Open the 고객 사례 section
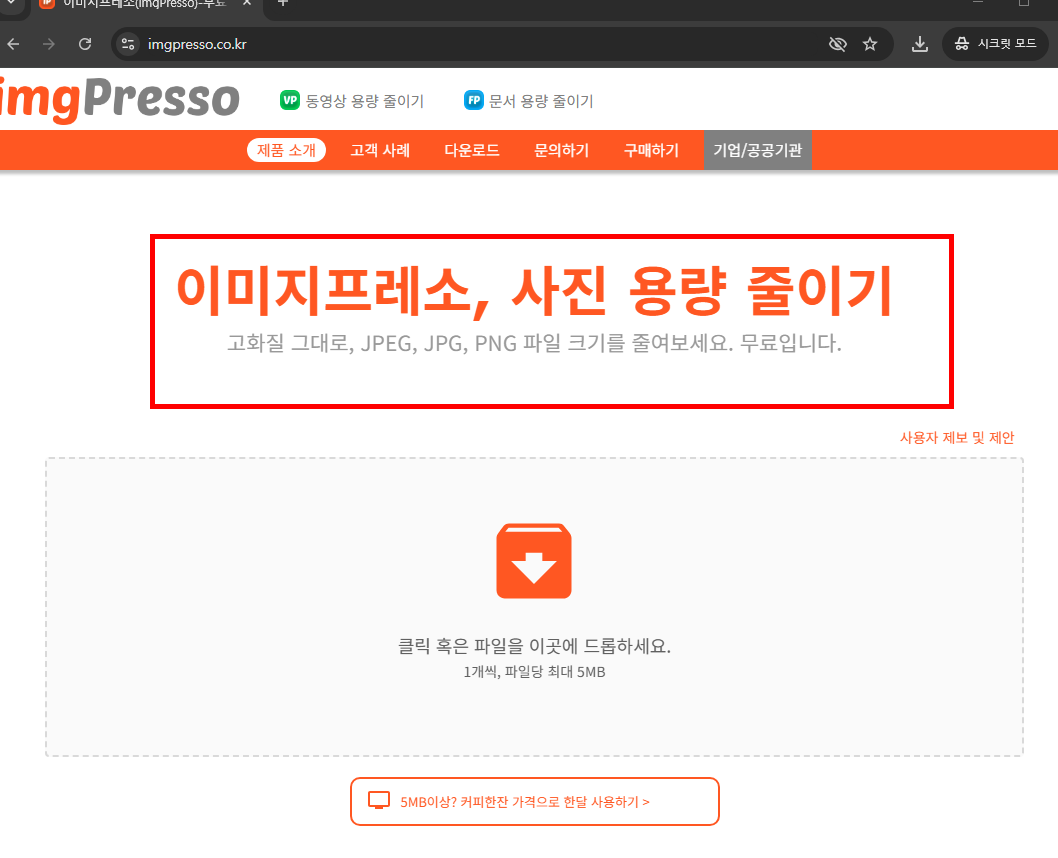Viewport: 1058px width, 858px height. tap(380, 149)
